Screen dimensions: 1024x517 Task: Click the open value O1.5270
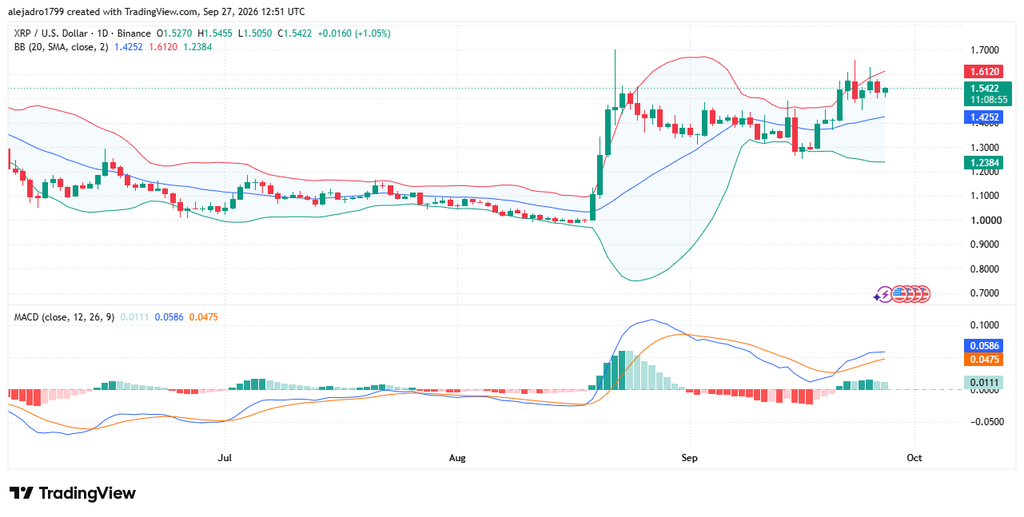pyautogui.click(x=172, y=33)
